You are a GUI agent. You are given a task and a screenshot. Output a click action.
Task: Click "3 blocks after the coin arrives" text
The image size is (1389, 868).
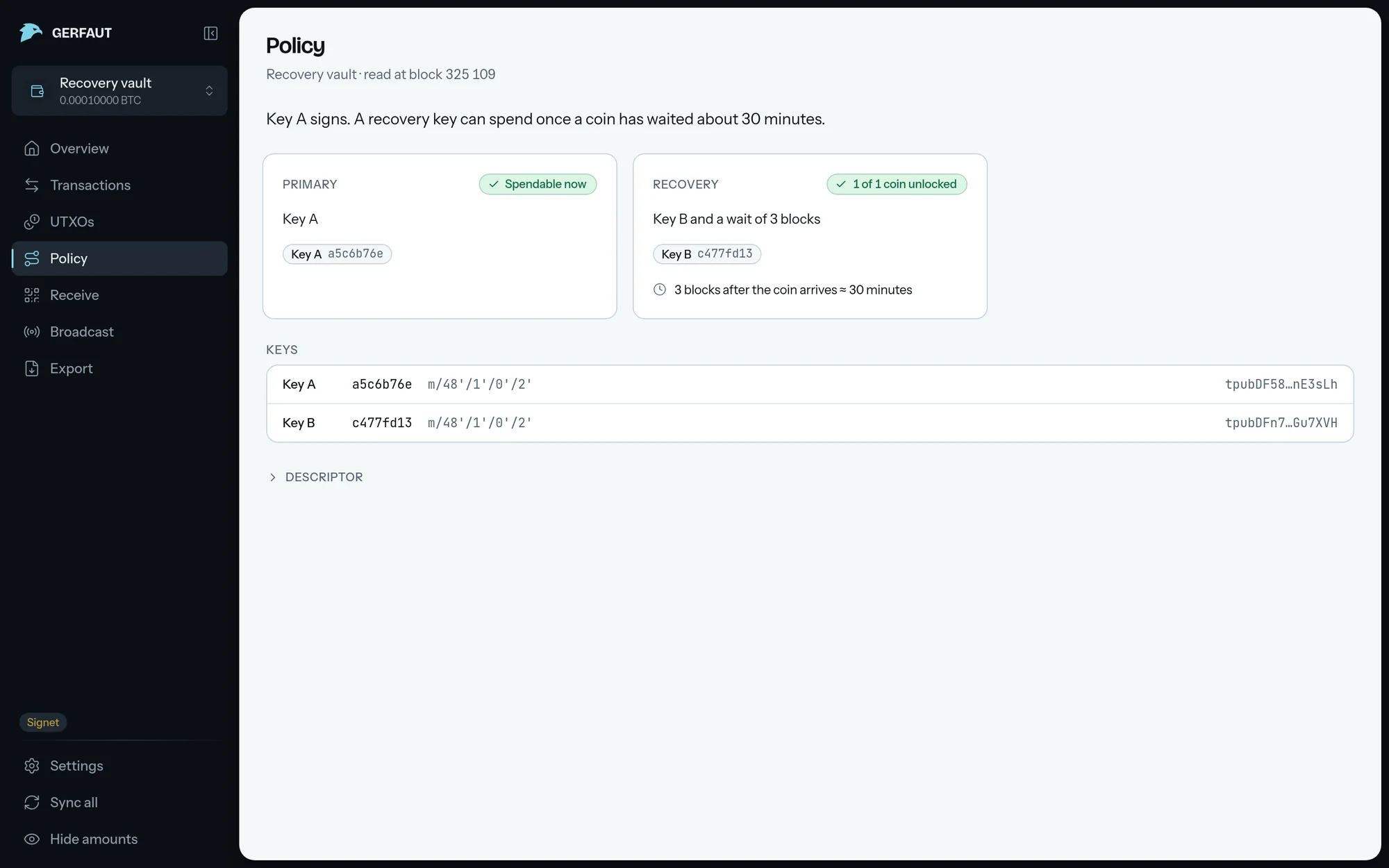pyautogui.click(x=756, y=290)
